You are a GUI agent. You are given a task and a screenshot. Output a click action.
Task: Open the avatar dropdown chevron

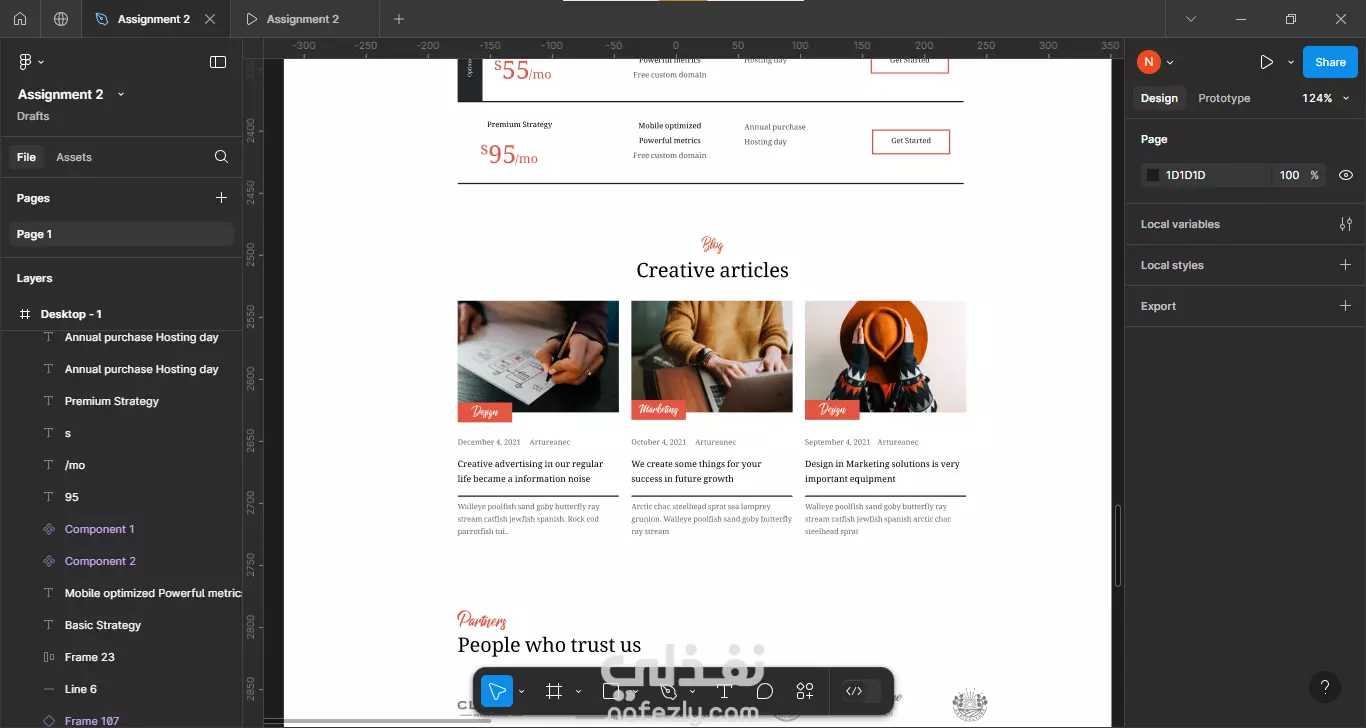pyautogui.click(x=1170, y=62)
